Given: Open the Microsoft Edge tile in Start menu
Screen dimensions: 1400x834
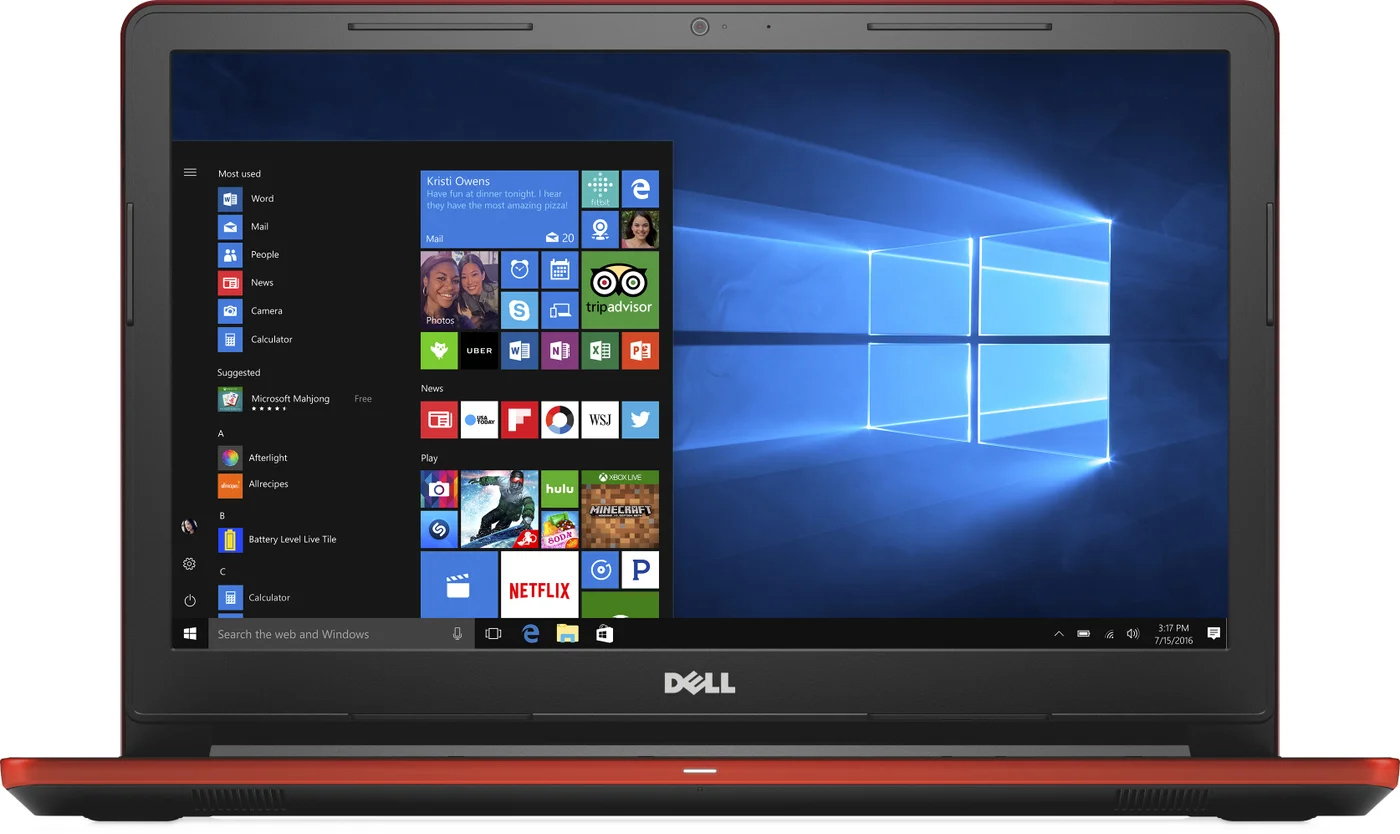Looking at the screenshot, I should pyautogui.click(x=640, y=189).
